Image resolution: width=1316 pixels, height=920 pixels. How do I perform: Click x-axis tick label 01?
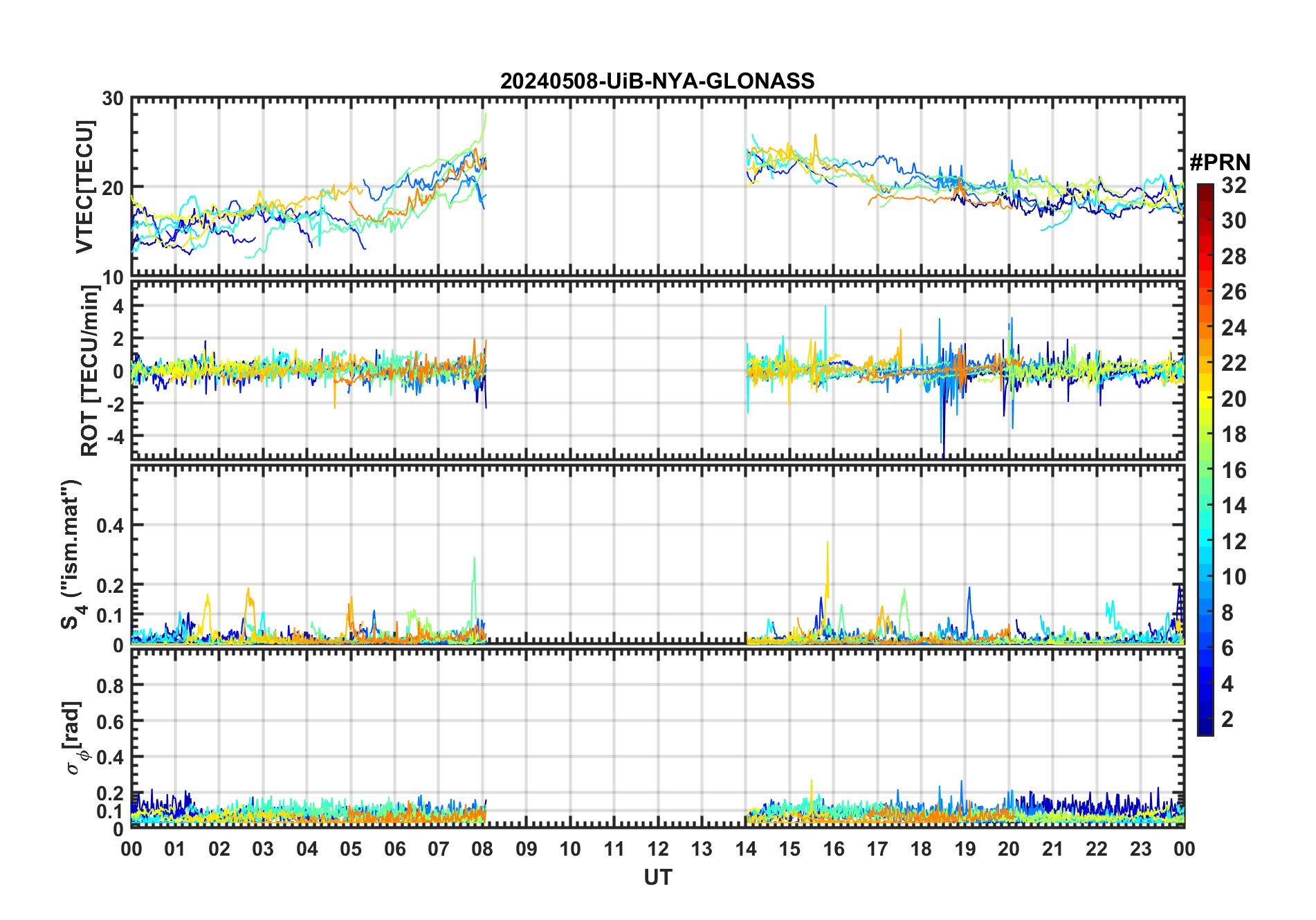175,849
